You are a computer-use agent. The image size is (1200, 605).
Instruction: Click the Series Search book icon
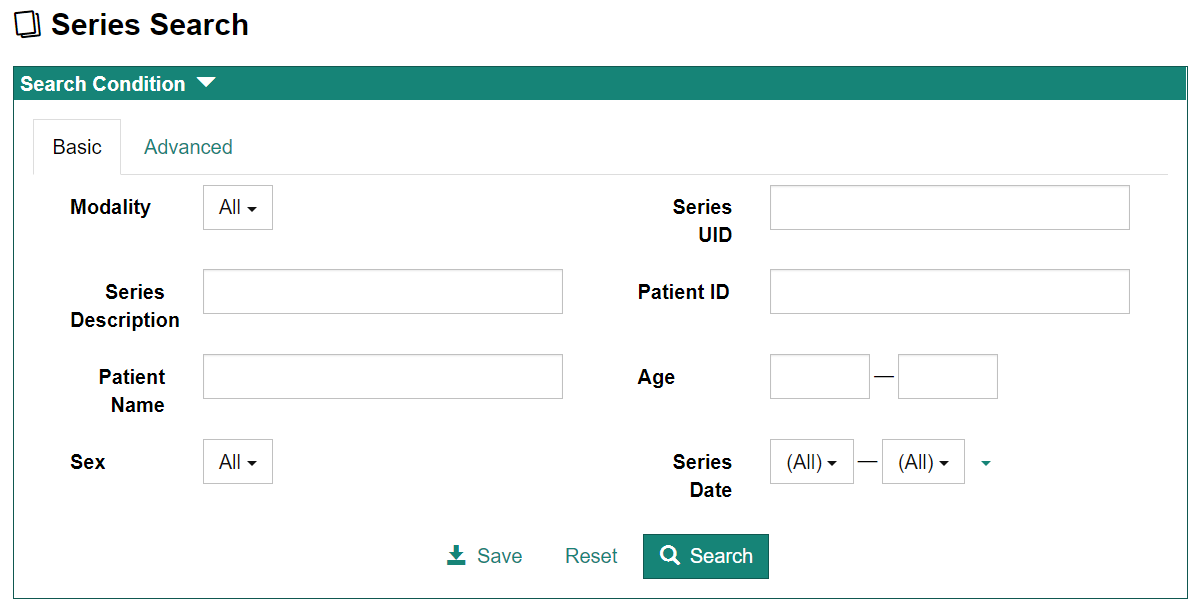click(27, 25)
